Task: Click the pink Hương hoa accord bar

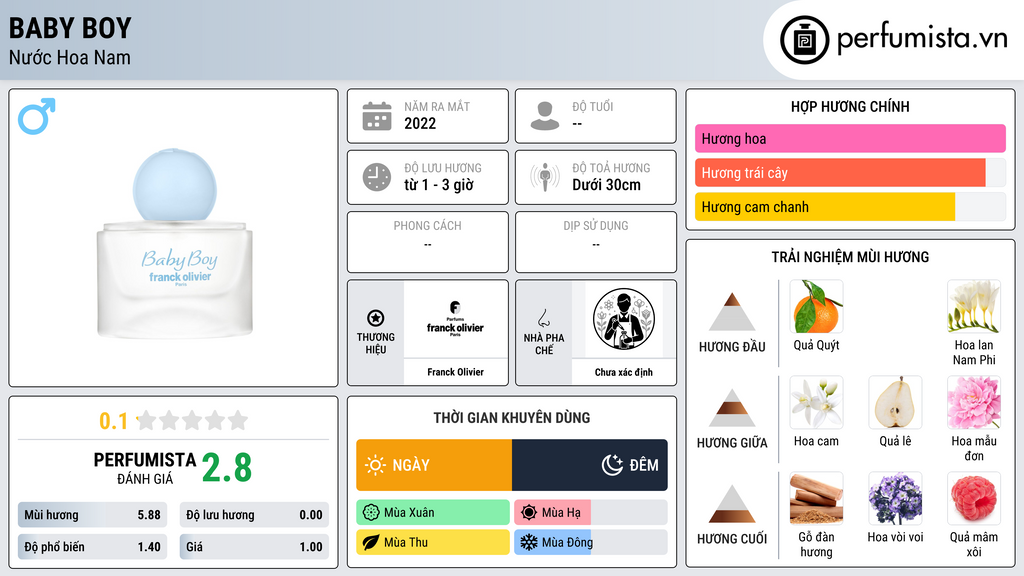Action: (850, 138)
